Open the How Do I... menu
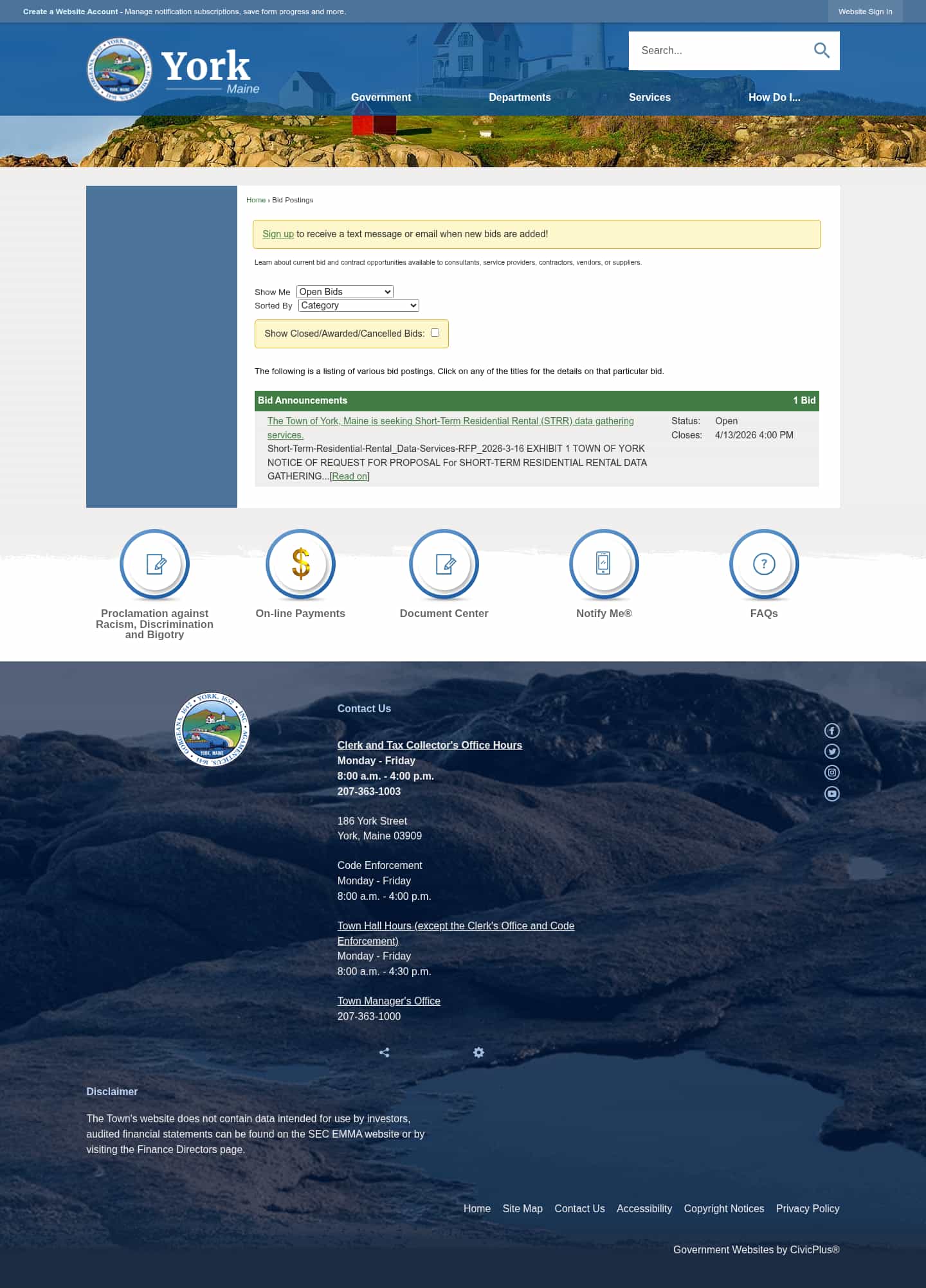 [x=774, y=97]
